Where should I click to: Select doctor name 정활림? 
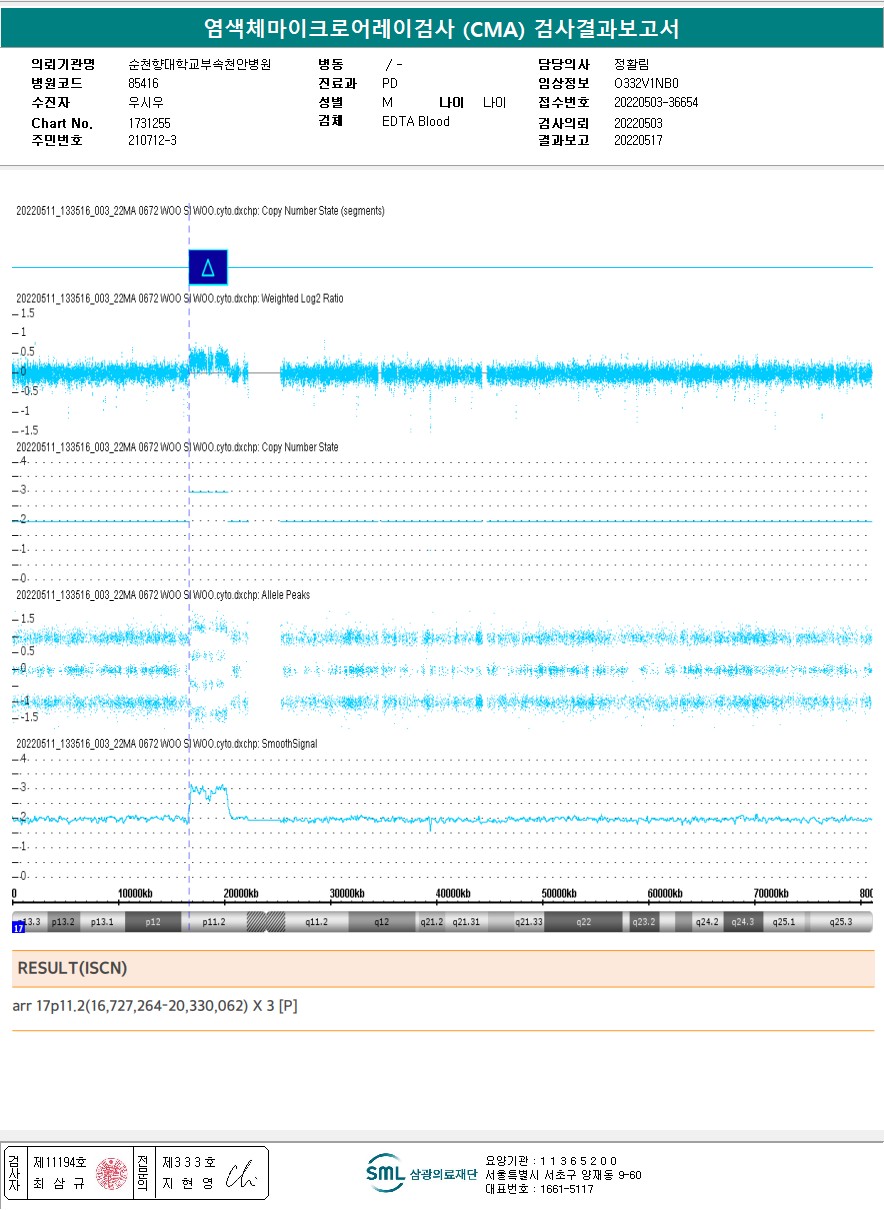(632, 64)
